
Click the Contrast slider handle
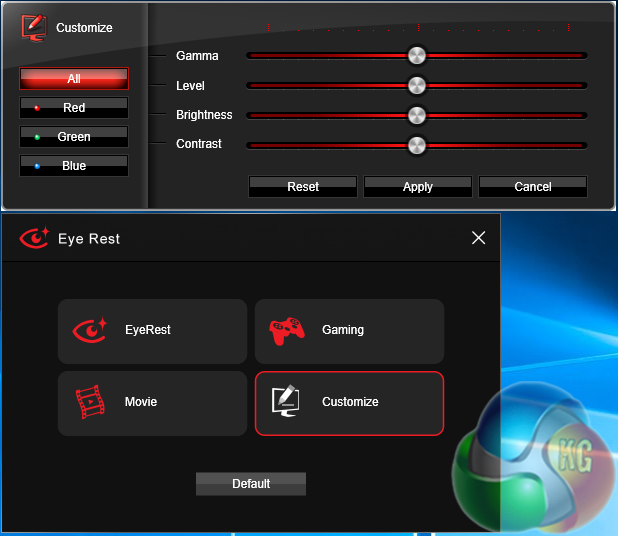(417, 145)
